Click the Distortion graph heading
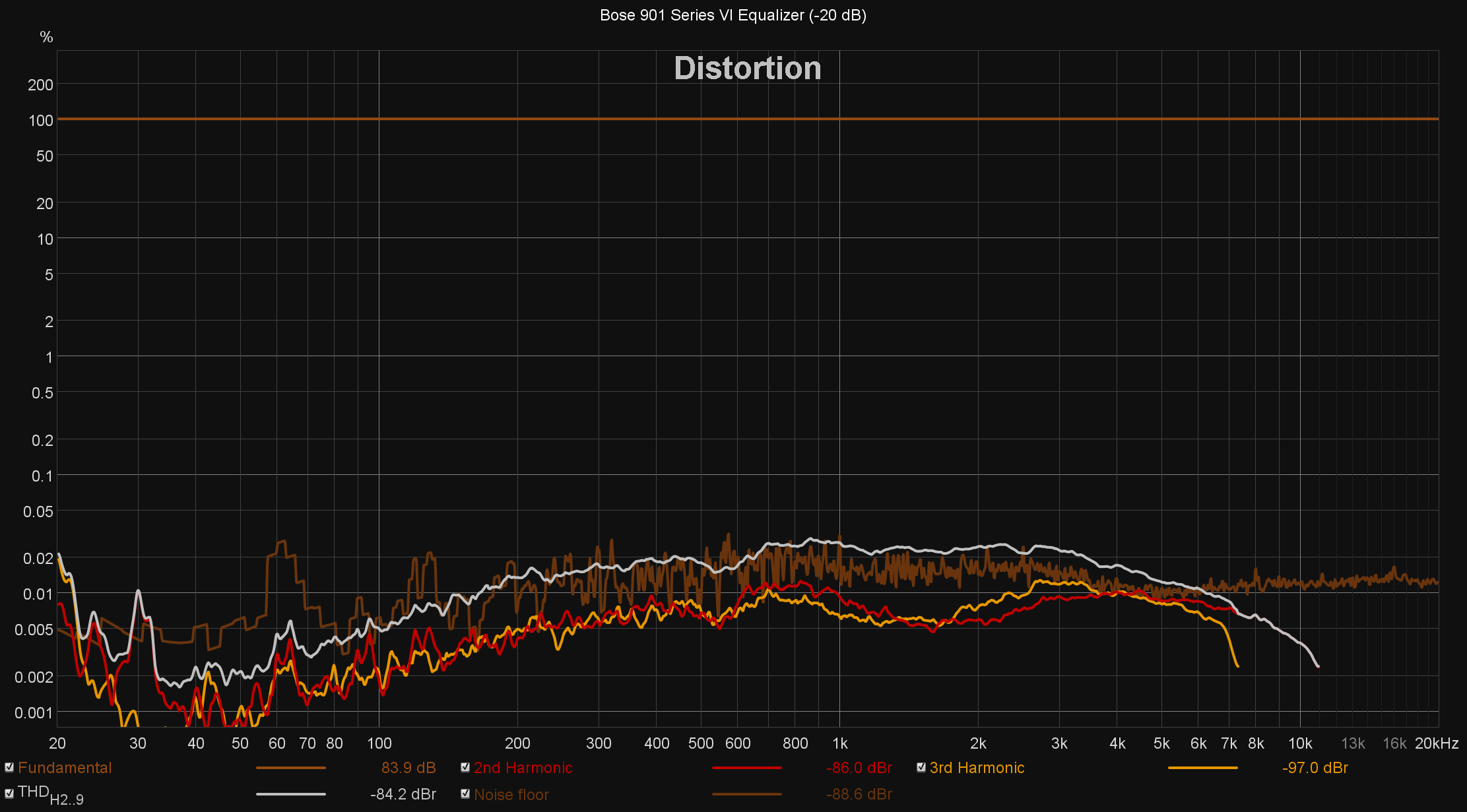The height and width of the screenshot is (812, 1467). point(748,69)
